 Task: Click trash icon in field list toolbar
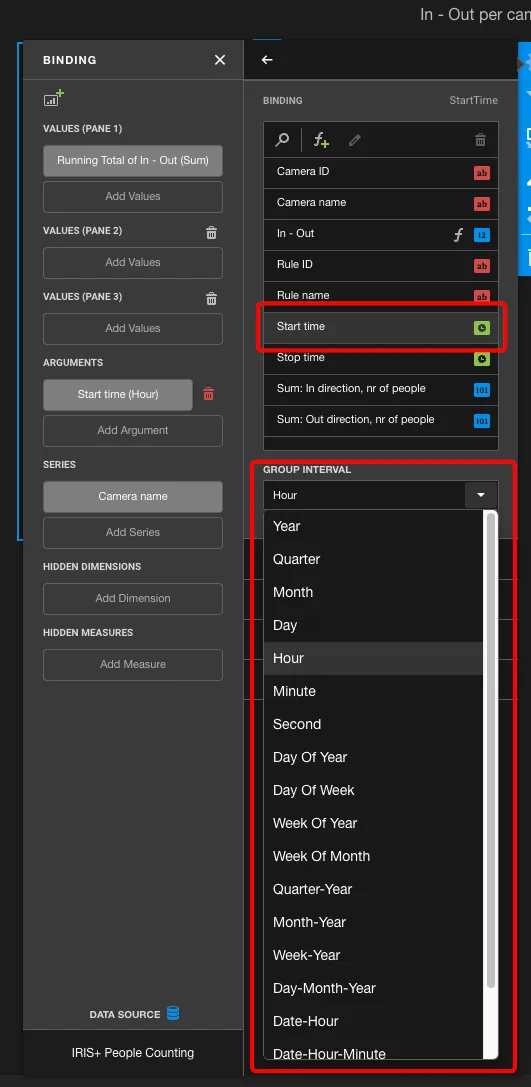pyautogui.click(x=480, y=140)
